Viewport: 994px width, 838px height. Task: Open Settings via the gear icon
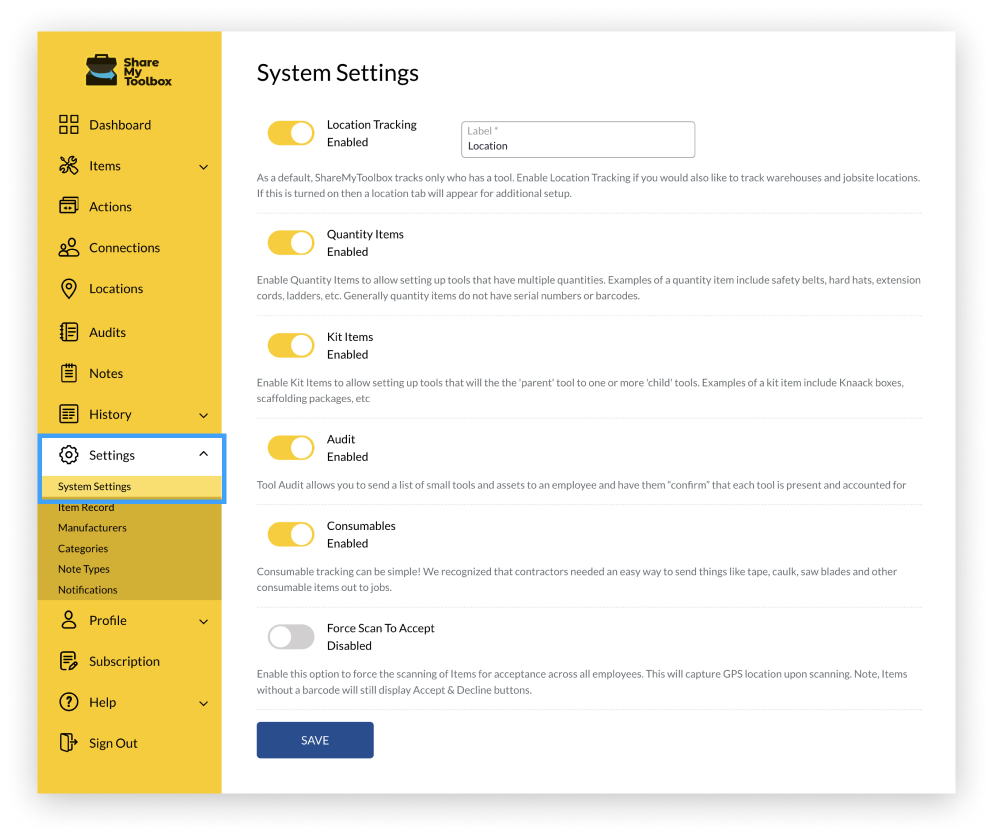(x=68, y=454)
